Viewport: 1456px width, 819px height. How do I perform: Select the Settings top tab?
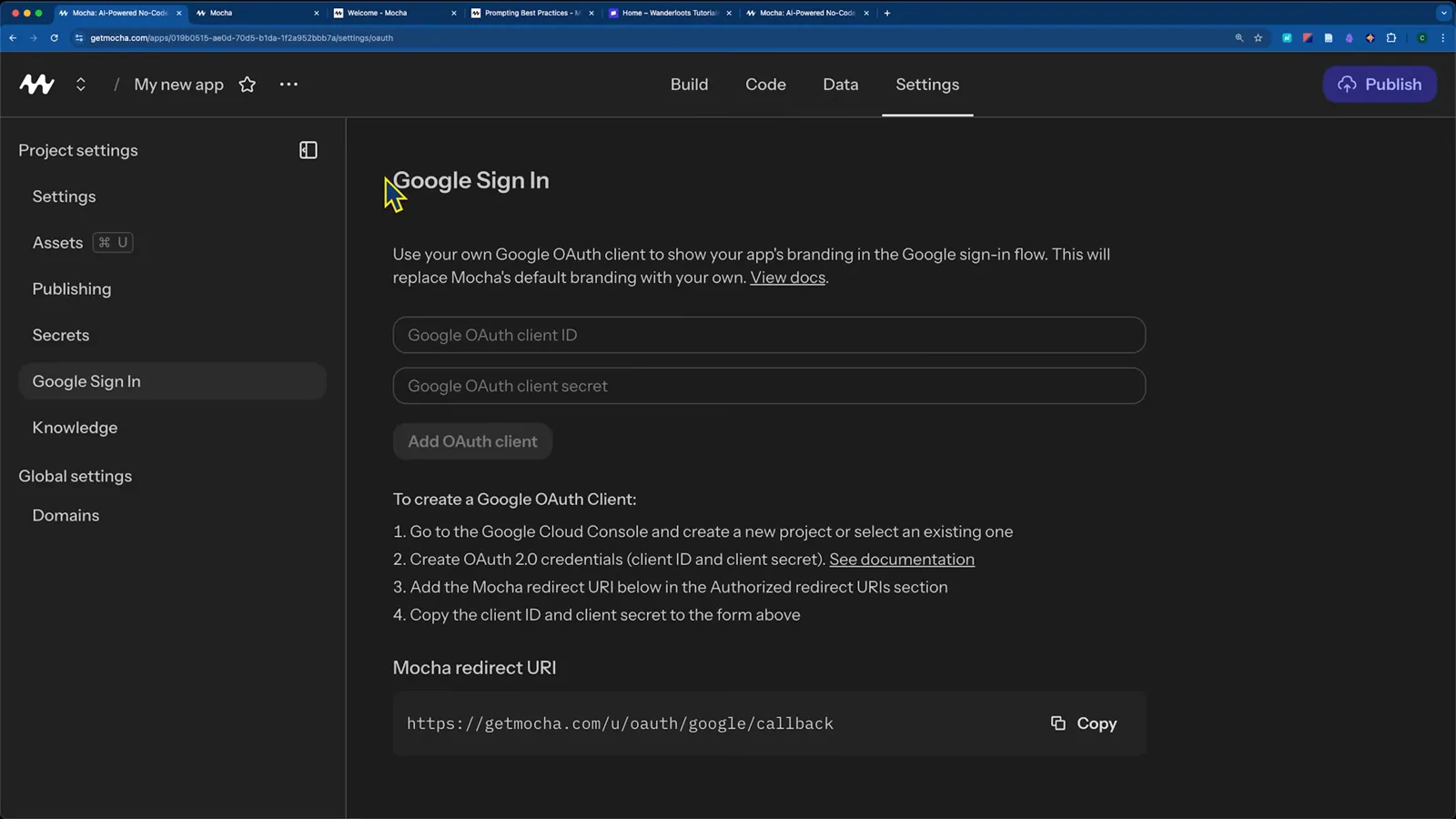click(x=927, y=85)
